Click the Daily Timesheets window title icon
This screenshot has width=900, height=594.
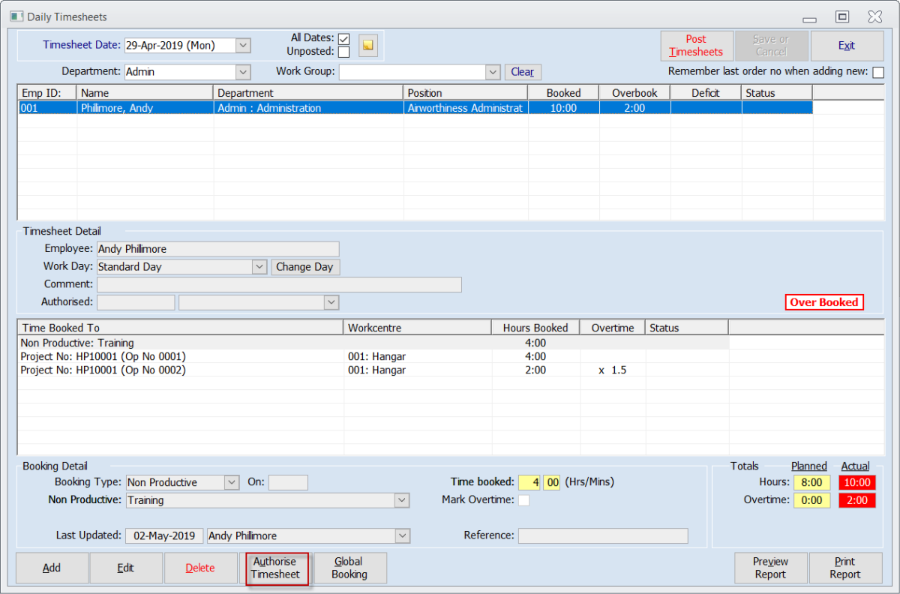coord(17,17)
